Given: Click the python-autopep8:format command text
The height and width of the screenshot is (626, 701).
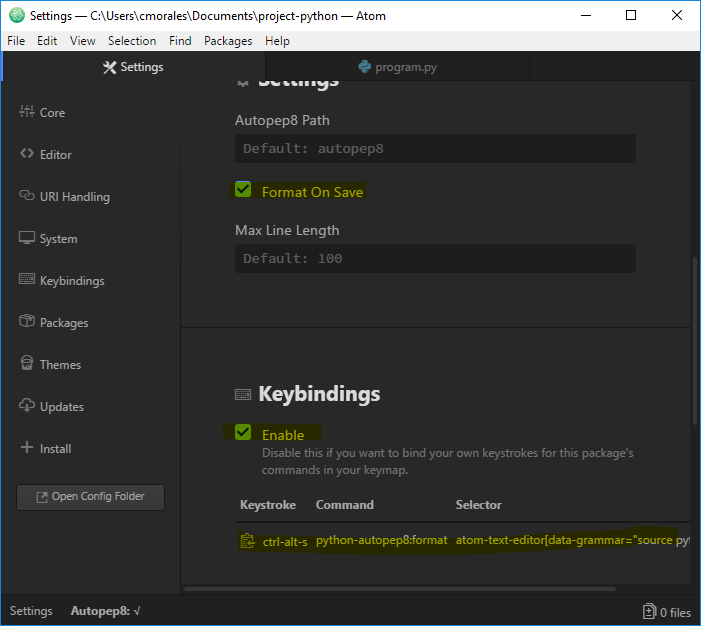Looking at the screenshot, I should [x=381, y=540].
